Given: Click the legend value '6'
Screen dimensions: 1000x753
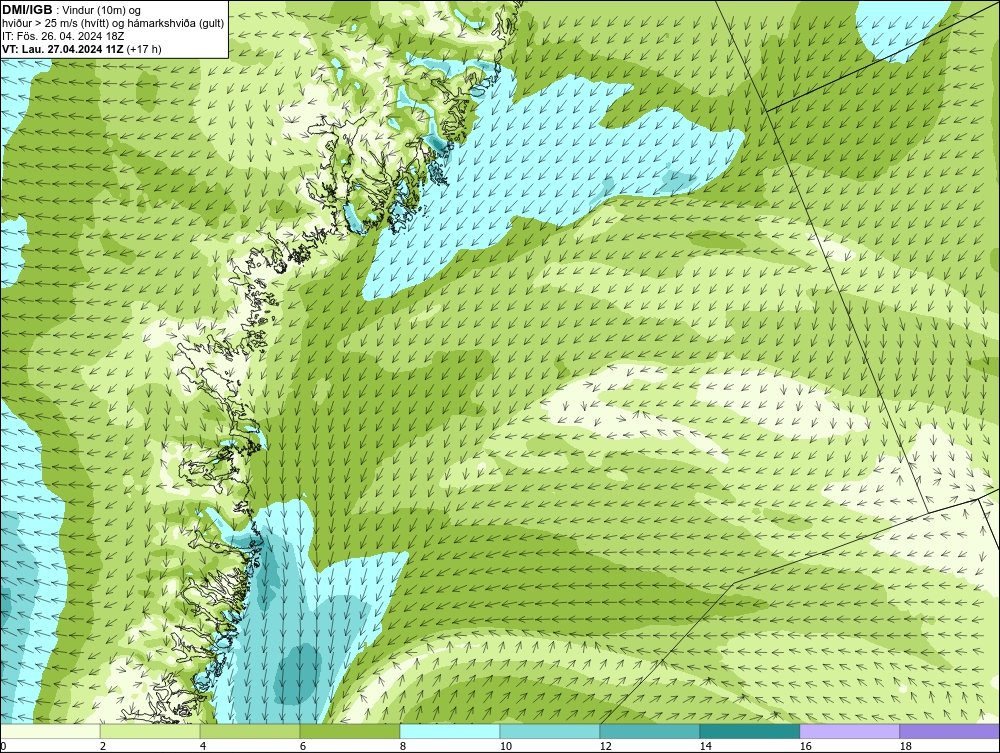Looking at the screenshot, I should point(302,746).
